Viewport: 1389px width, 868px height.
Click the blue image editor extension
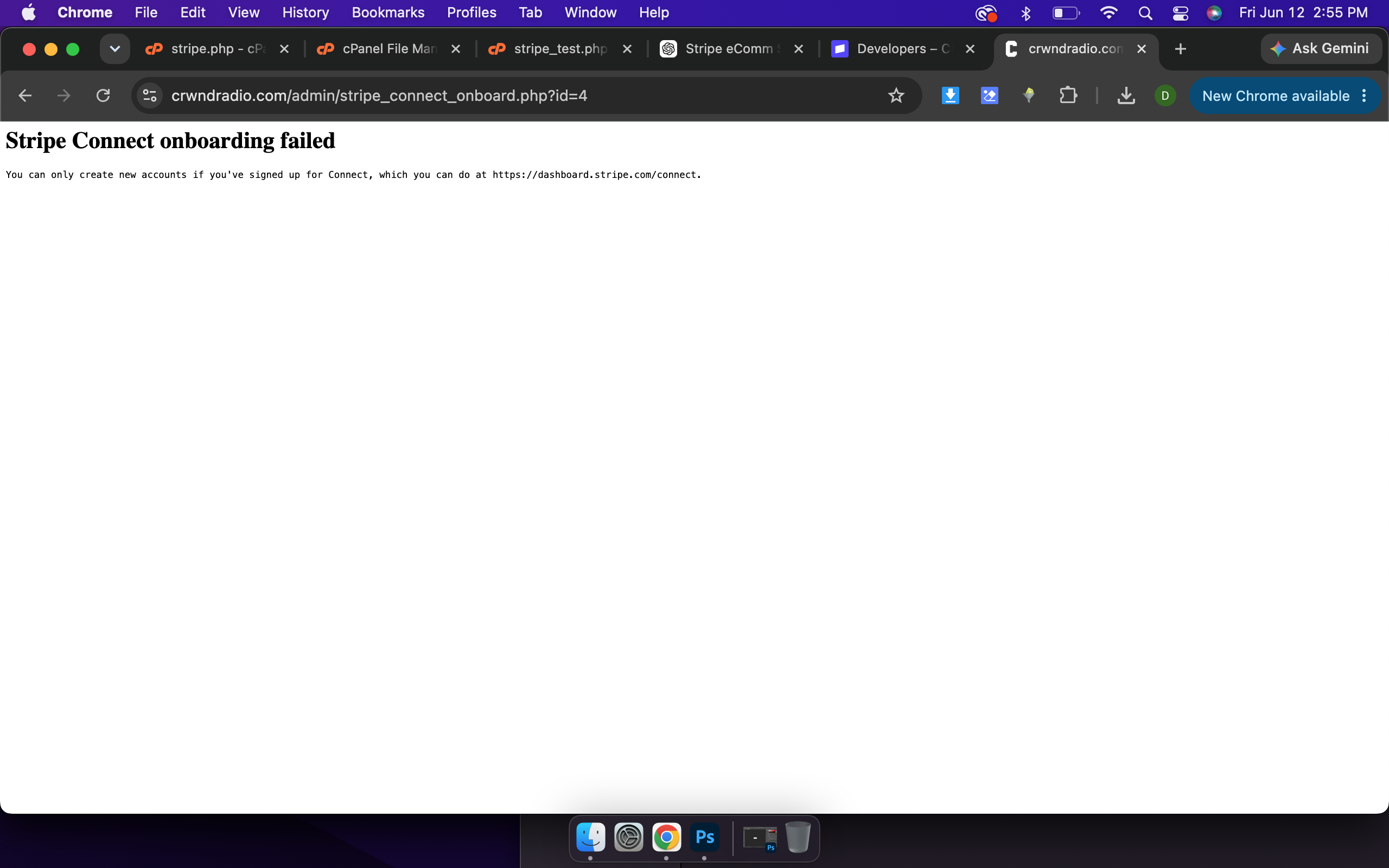click(x=990, y=95)
